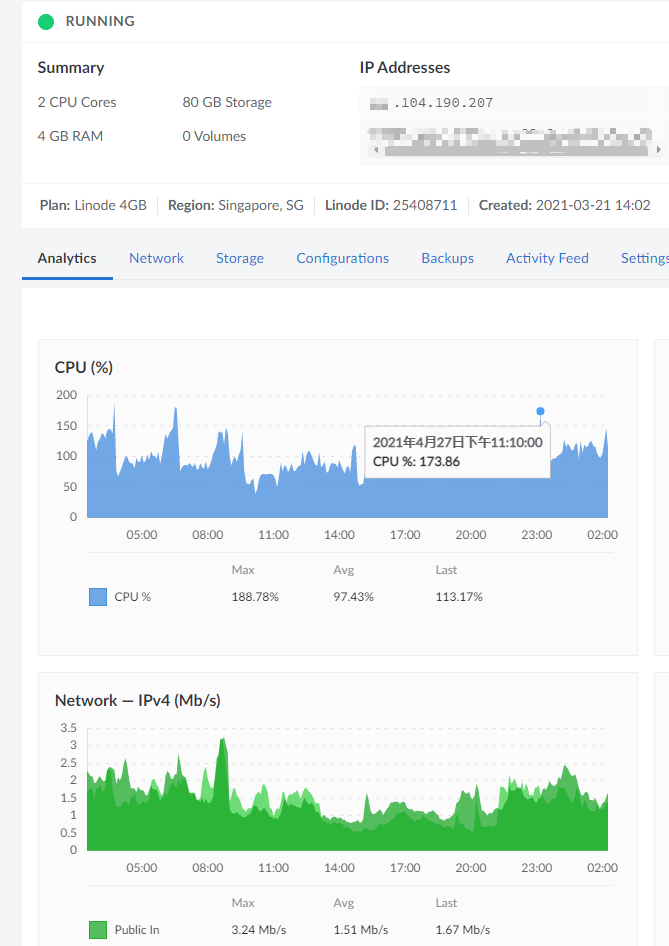Open the Settings tab

pos(644,258)
